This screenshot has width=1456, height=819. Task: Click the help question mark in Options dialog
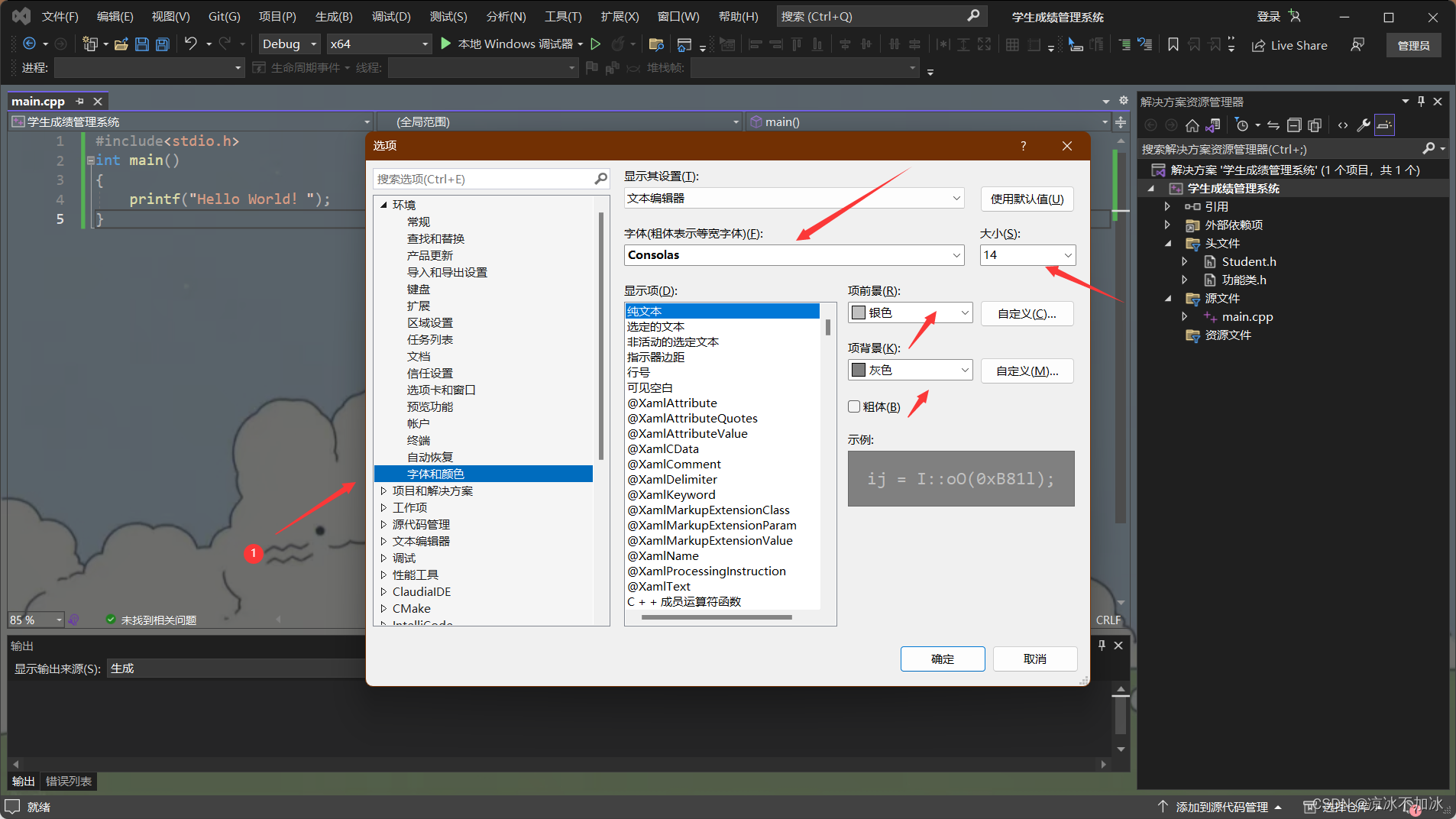click(1023, 146)
